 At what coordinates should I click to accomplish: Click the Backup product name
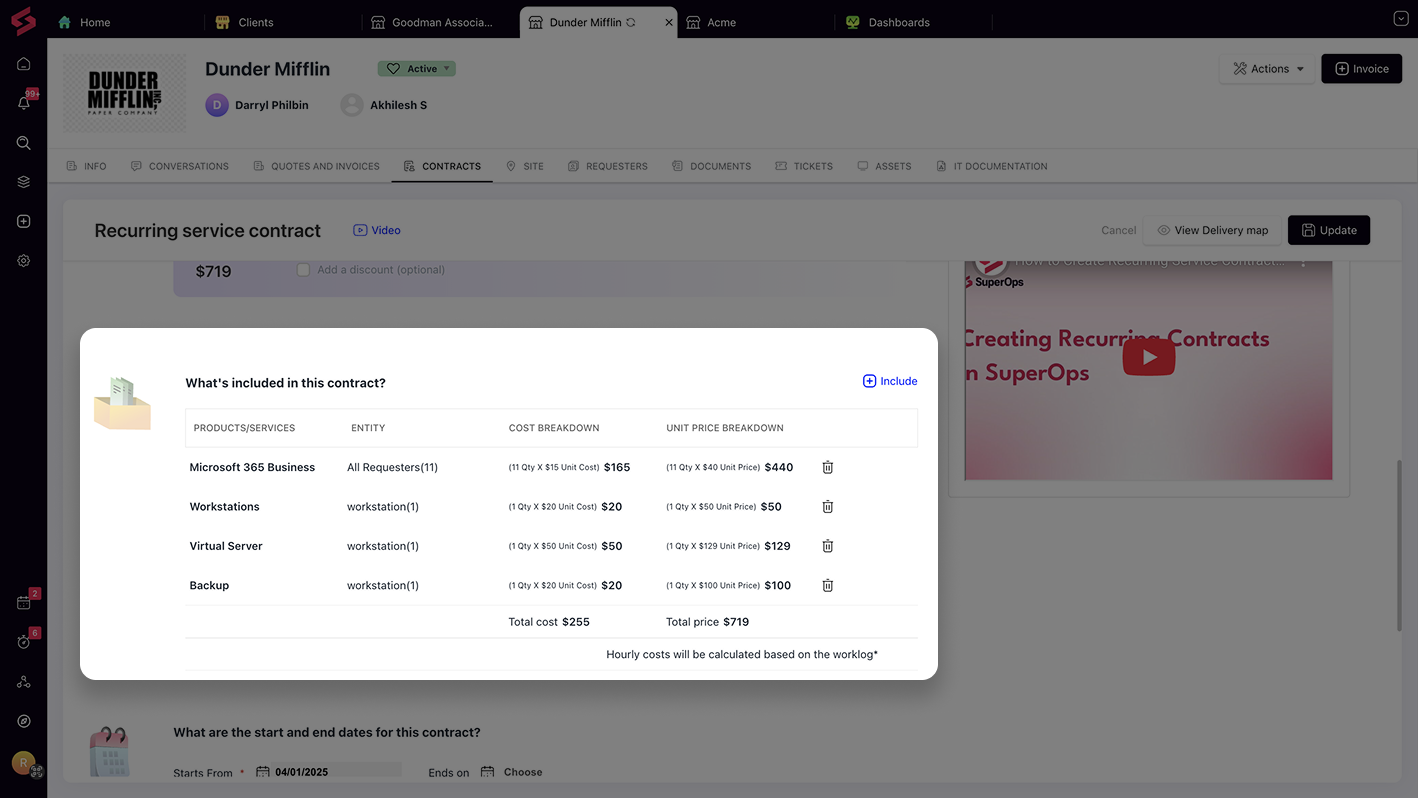pos(209,585)
